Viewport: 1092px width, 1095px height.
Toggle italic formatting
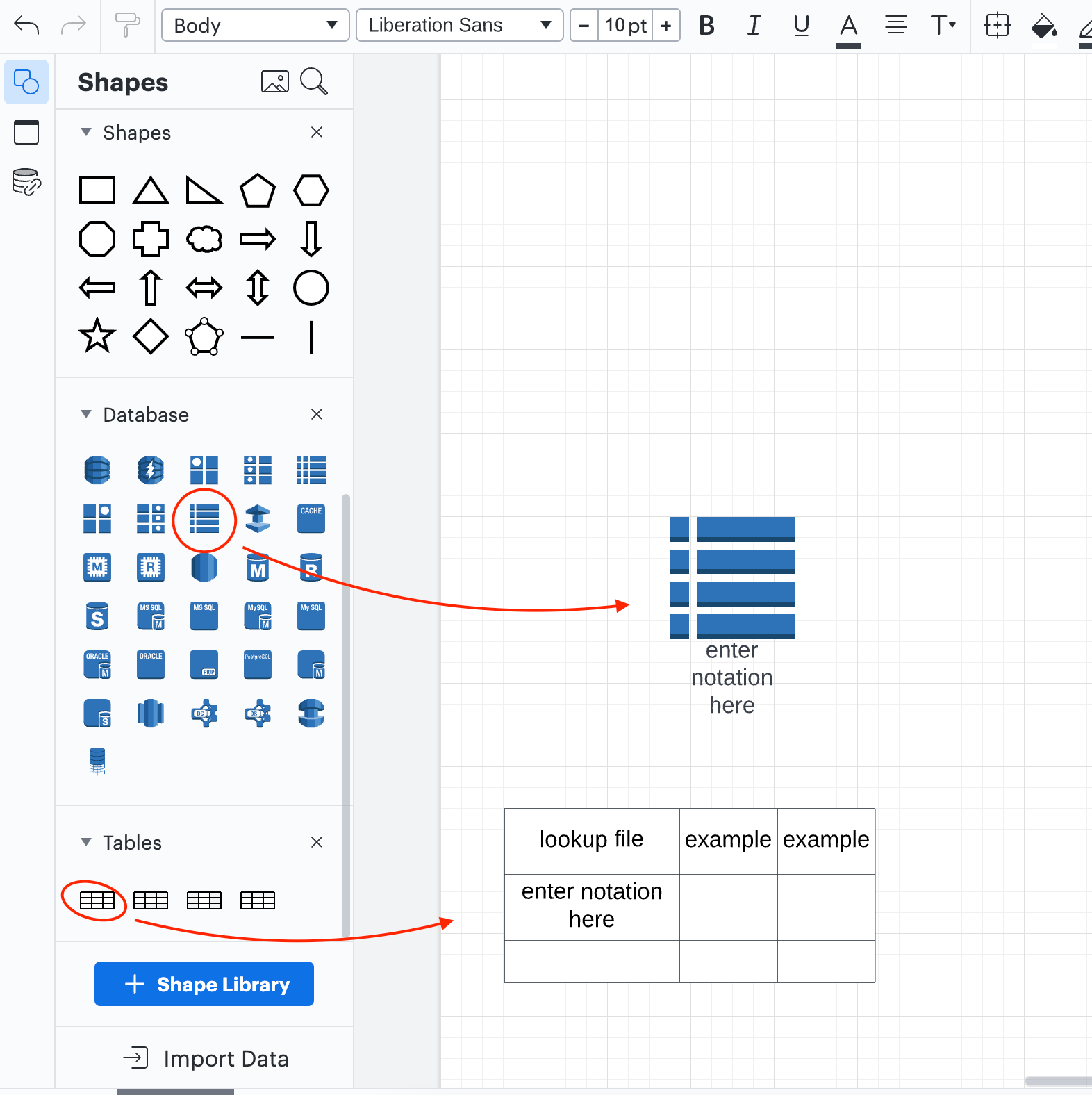coord(754,26)
